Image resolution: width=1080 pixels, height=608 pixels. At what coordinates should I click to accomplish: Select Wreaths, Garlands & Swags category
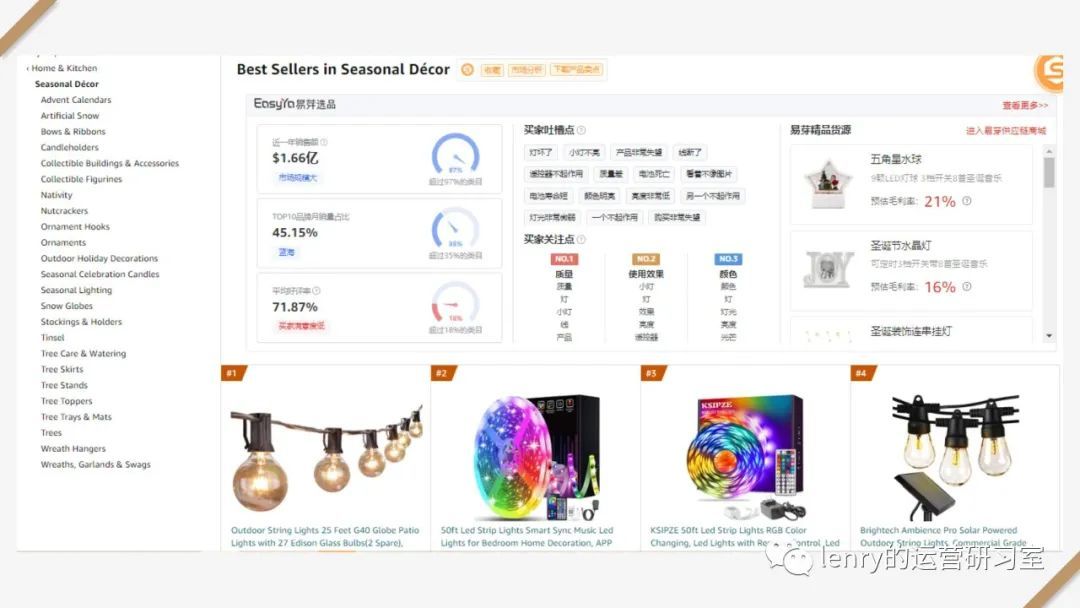(x=96, y=464)
